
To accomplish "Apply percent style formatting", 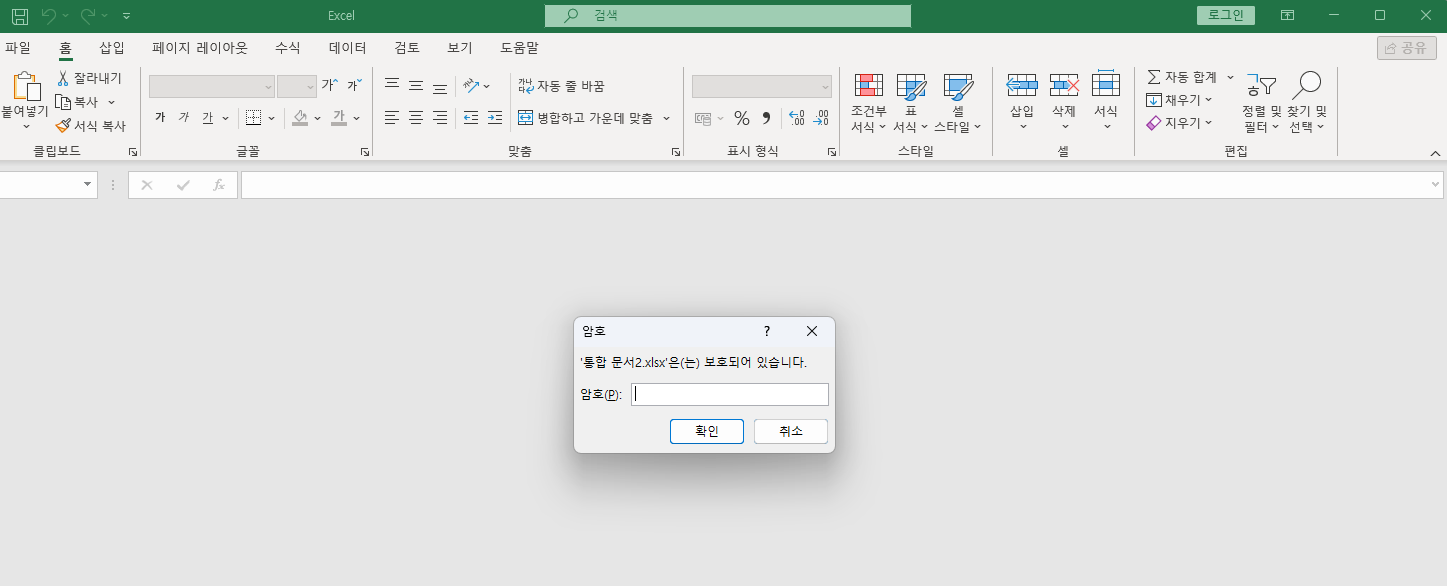I will (741, 117).
